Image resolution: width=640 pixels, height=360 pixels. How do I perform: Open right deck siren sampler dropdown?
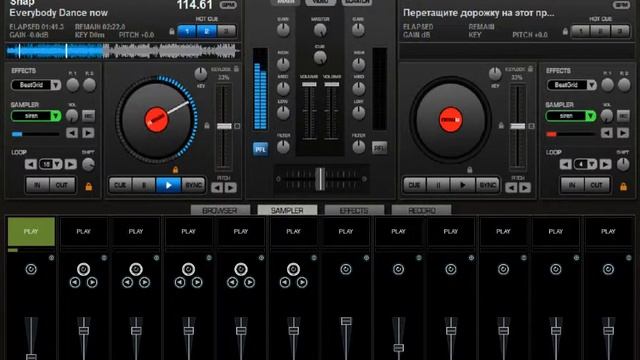pyautogui.click(x=591, y=116)
